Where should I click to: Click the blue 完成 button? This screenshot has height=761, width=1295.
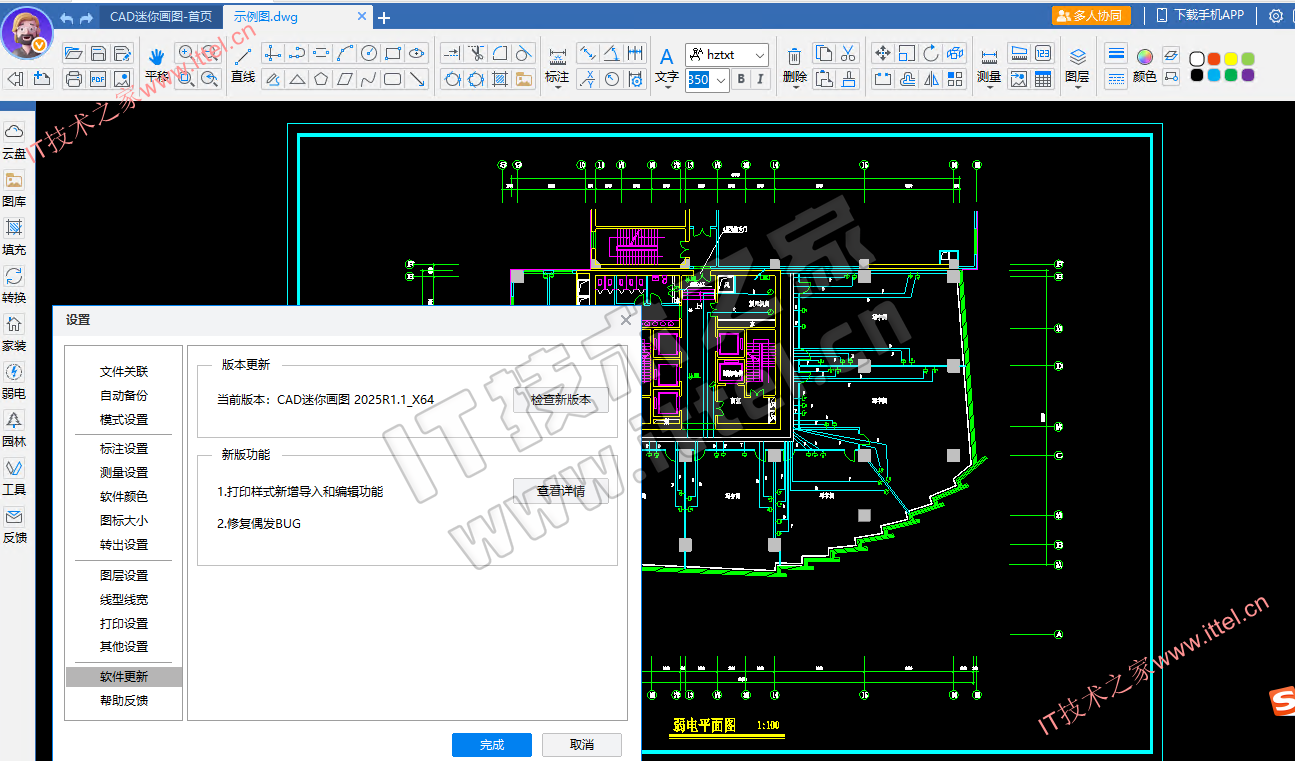[491, 745]
